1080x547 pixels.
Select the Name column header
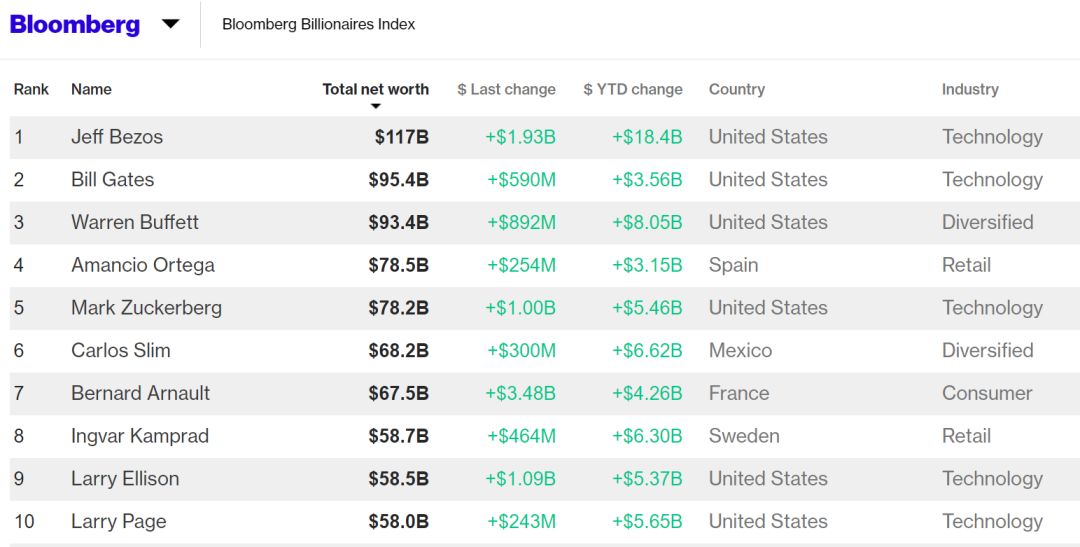tap(91, 89)
